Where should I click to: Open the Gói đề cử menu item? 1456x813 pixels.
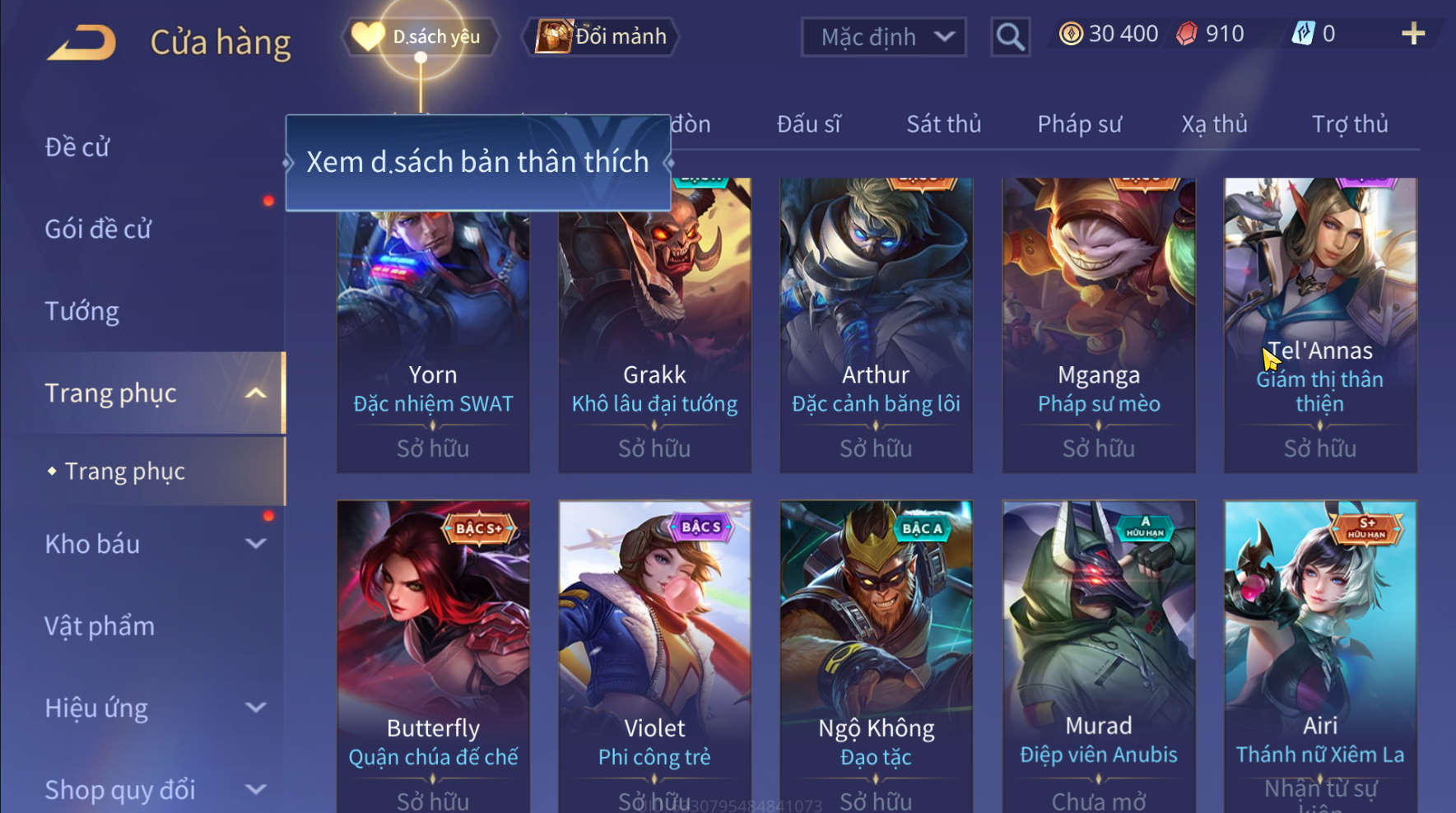[x=98, y=229]
